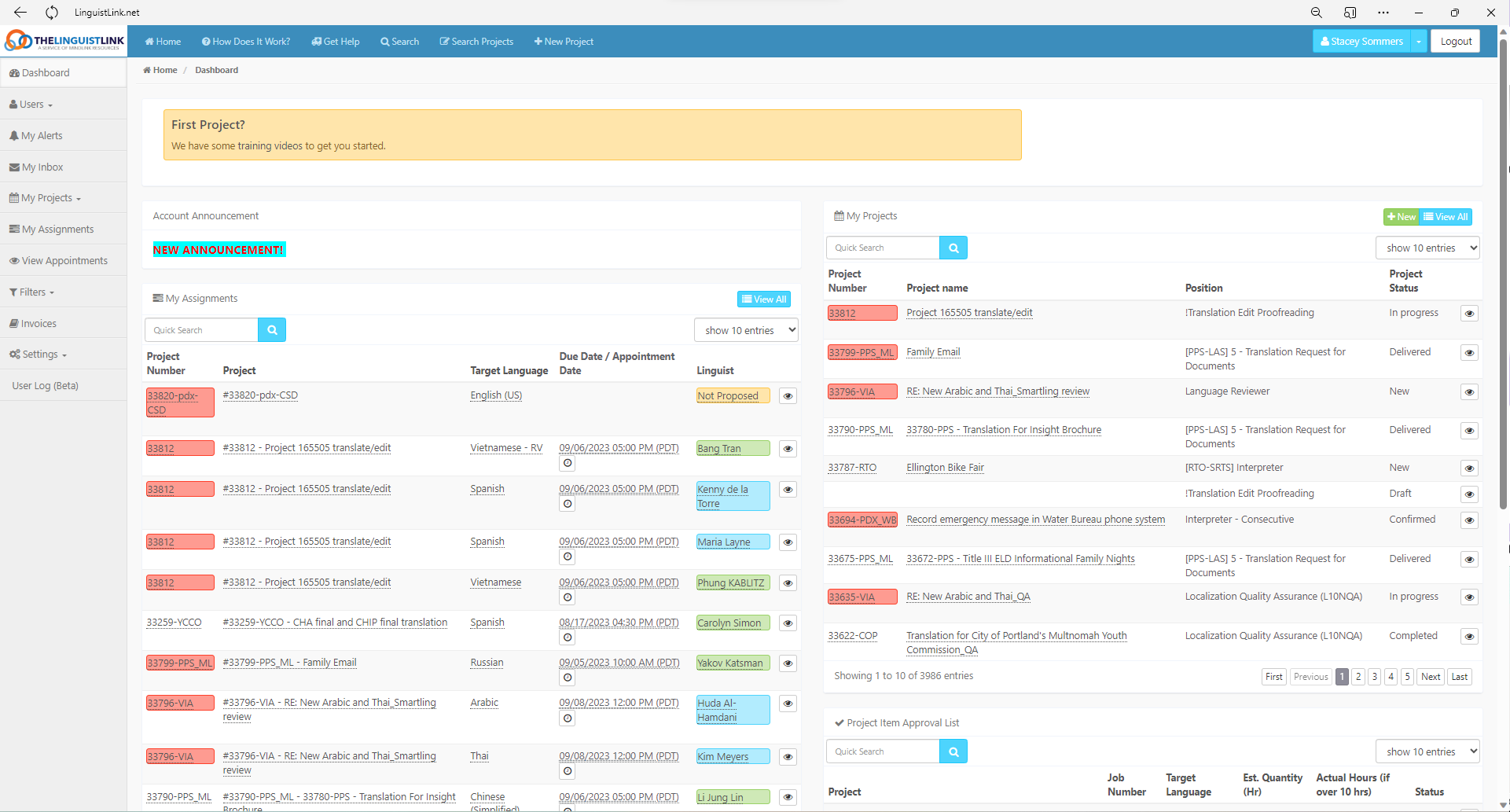Image resolution: width=1510 pixels, height=812 pixels.
Task: Expand the Users sidebar menu
Action: coord(63,104)
